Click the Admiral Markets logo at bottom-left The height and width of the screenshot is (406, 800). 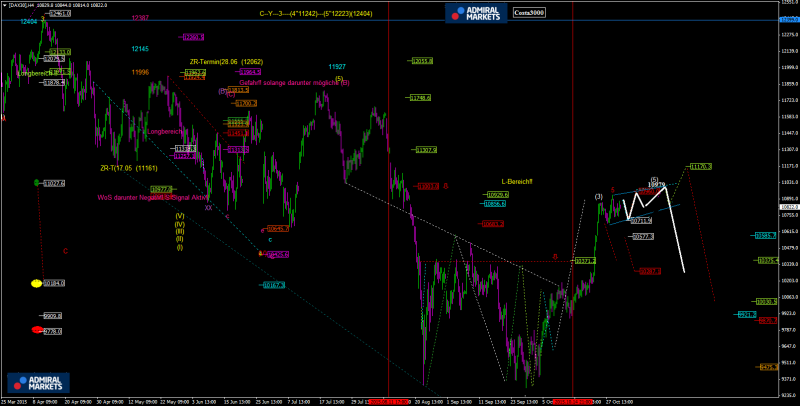pos(37,383)
